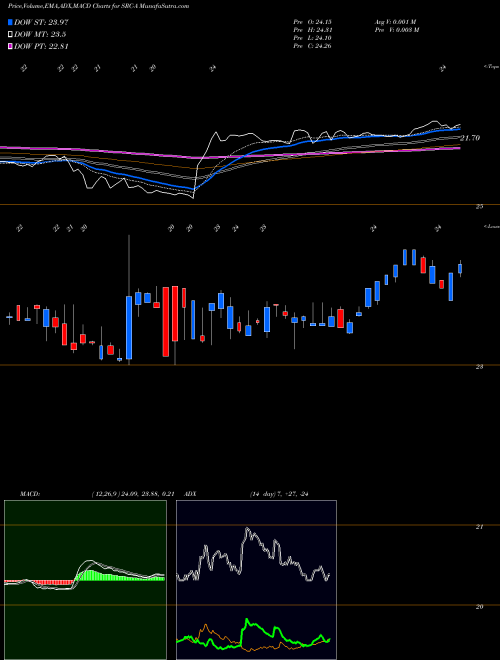
Task: Click the 'Pre V: 0.003 M' value
Action: (396, 30)
